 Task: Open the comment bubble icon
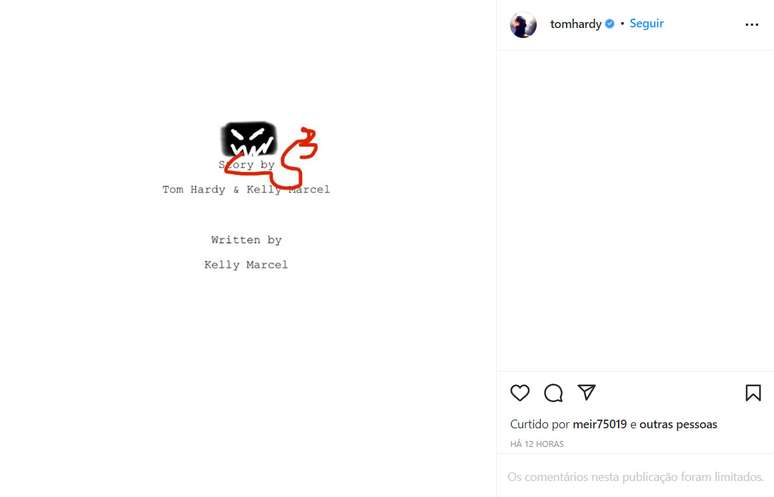click(x=553, y=393)
